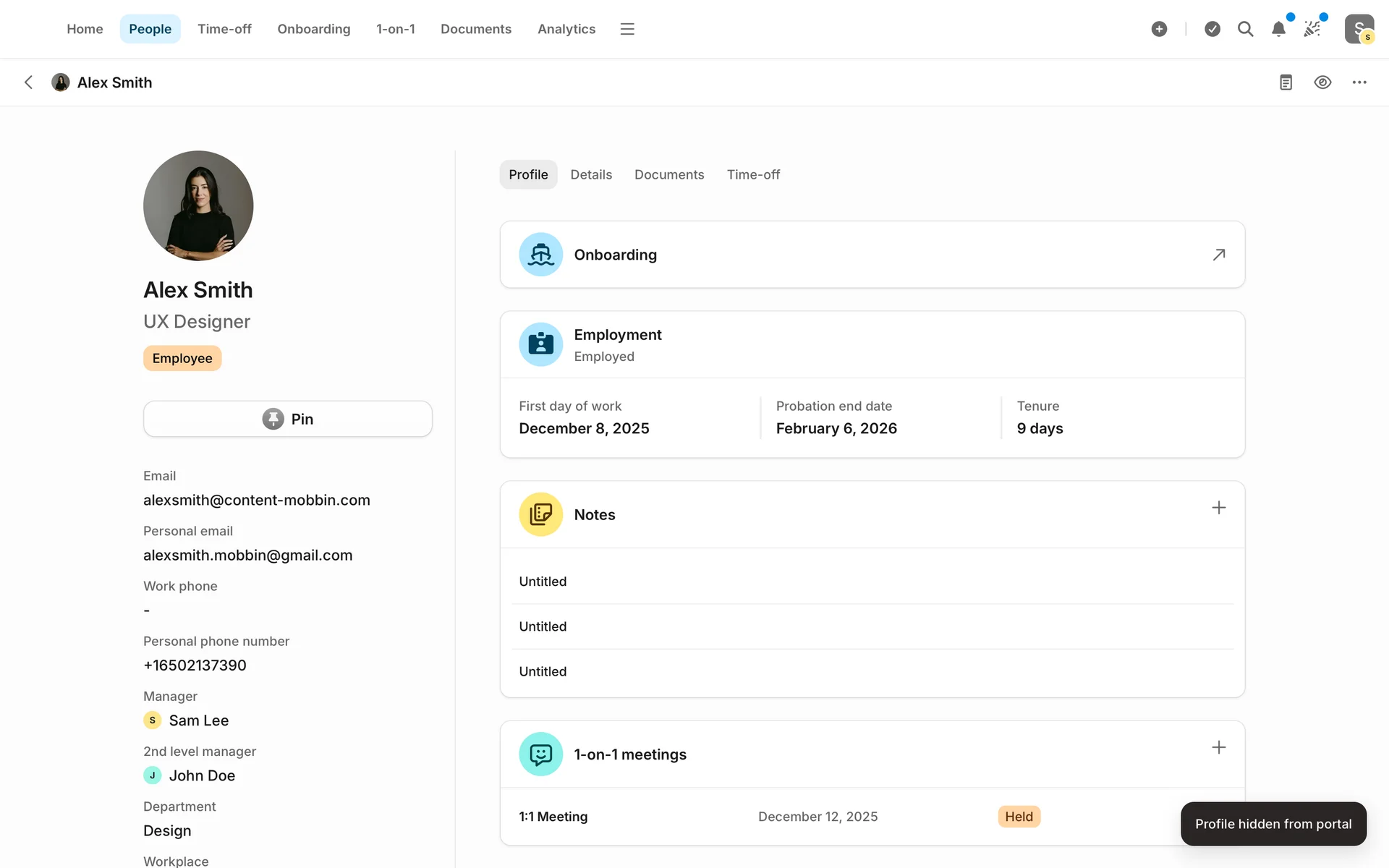Switch to the Details tab
The height and width of the screenshot is (868, 1389).
591,174
